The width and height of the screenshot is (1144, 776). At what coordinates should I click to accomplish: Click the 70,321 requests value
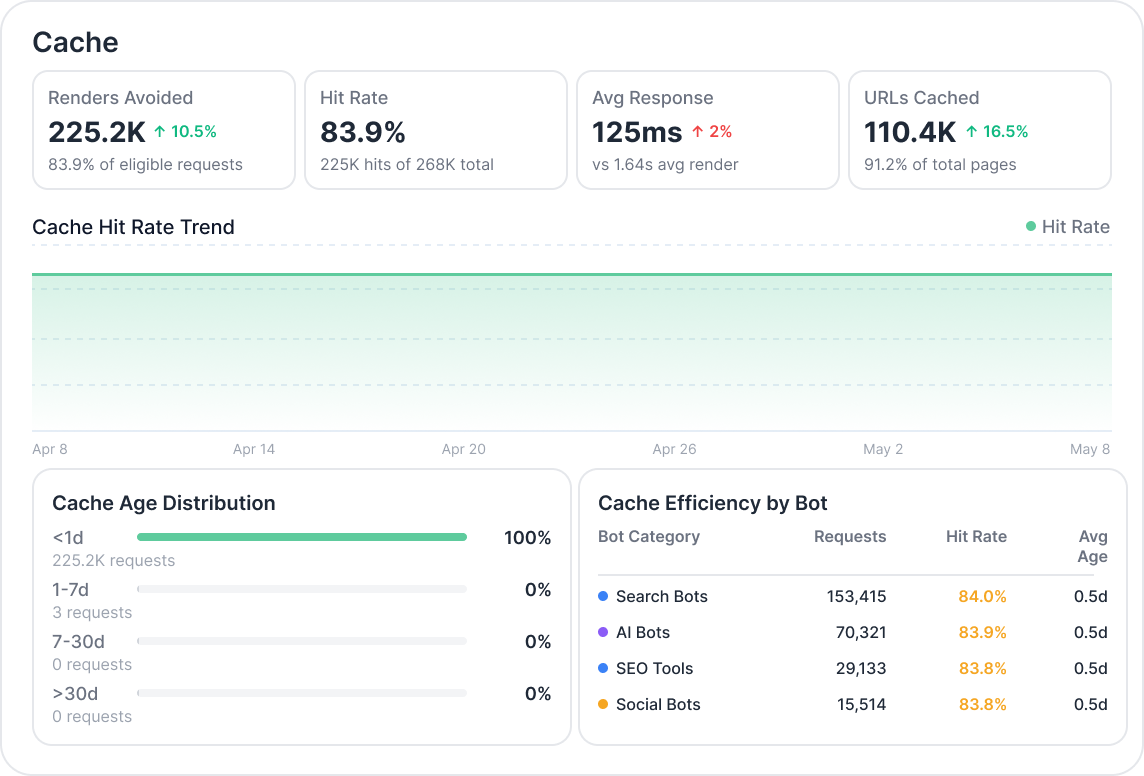[x=861, y=632]
